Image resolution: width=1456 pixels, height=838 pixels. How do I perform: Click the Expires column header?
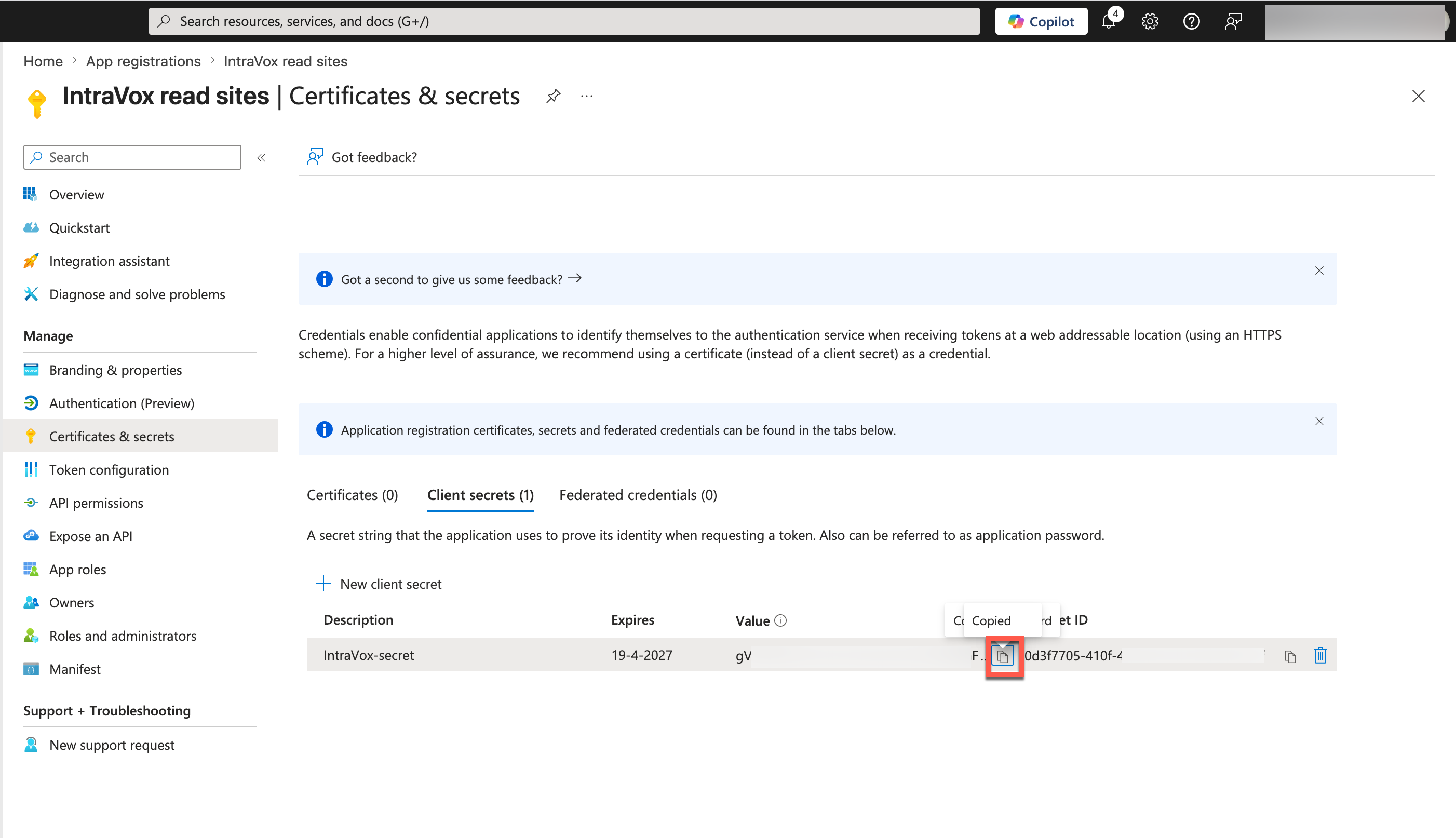632,620
